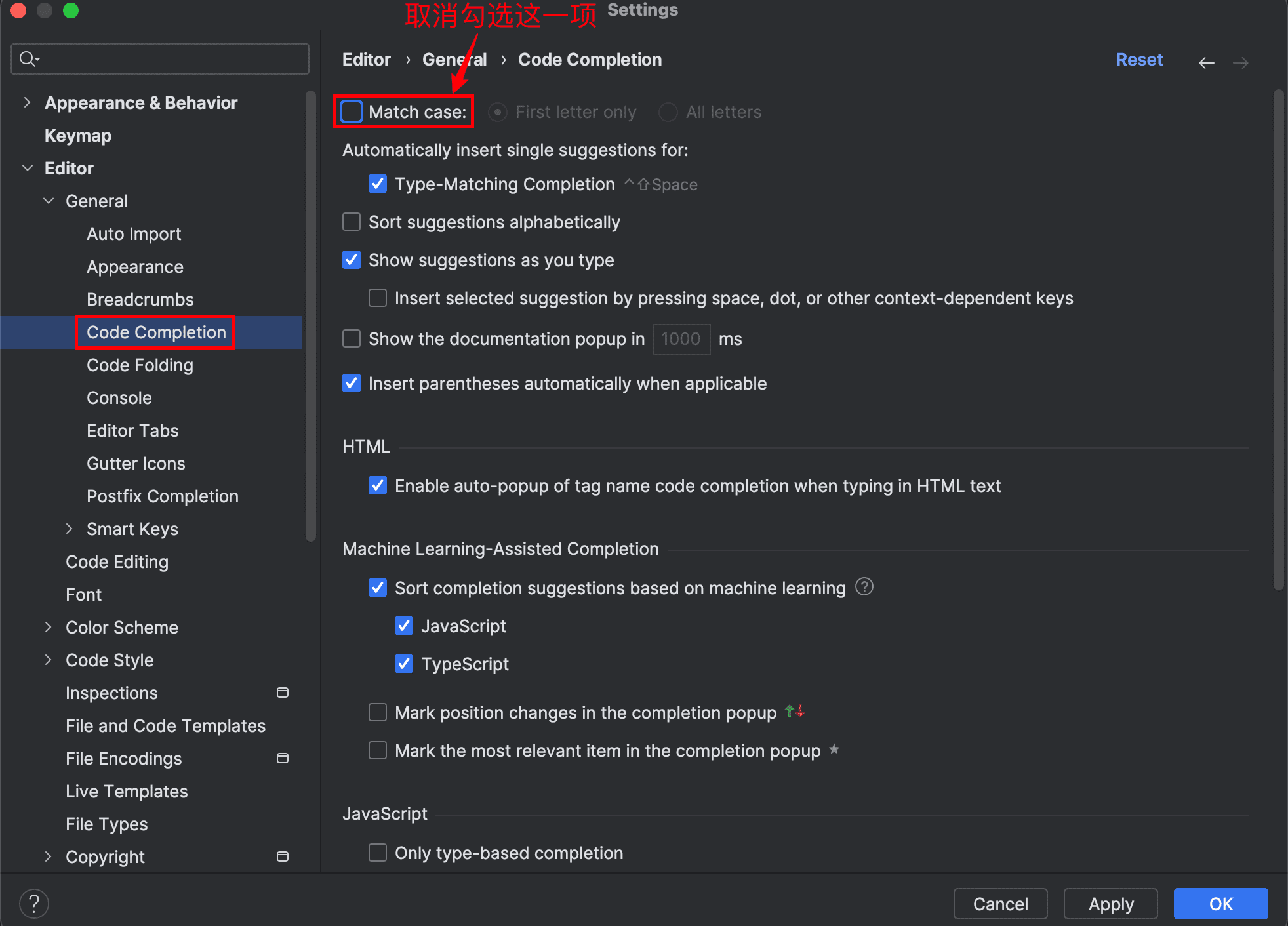The width and height of the screenshot is (1288, 926).
Task: Open the help question mark button
Action: click(x=34, y=903)
